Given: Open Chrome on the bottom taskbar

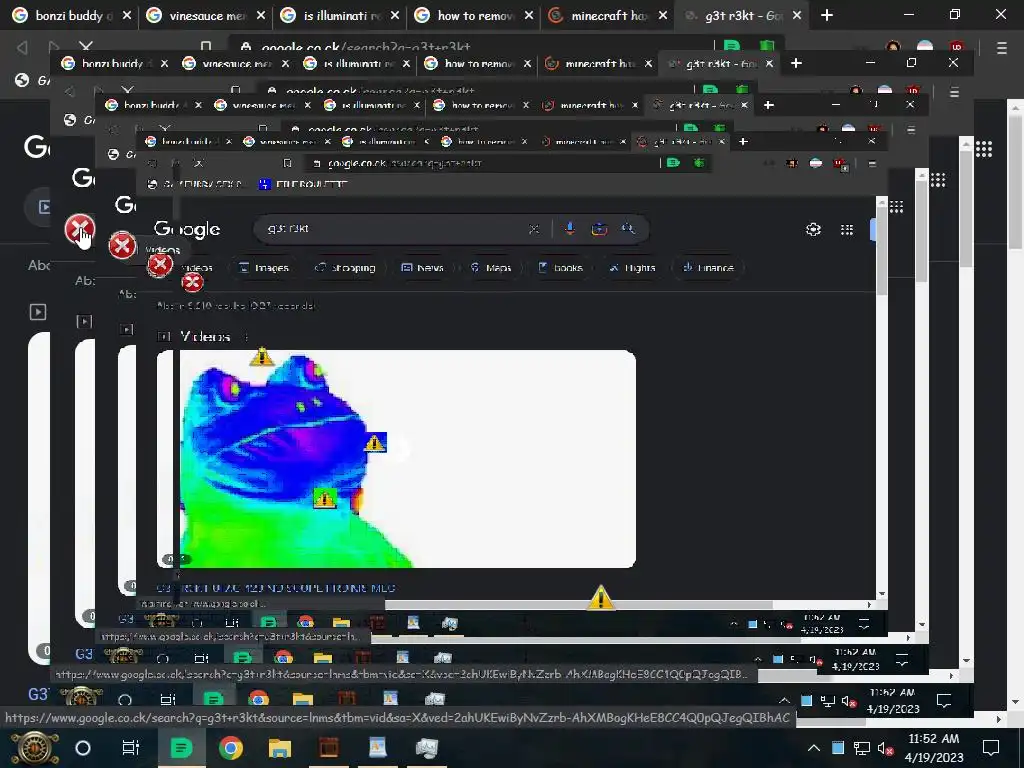Looking at the screenshot, I should click(x=230, y=748).
